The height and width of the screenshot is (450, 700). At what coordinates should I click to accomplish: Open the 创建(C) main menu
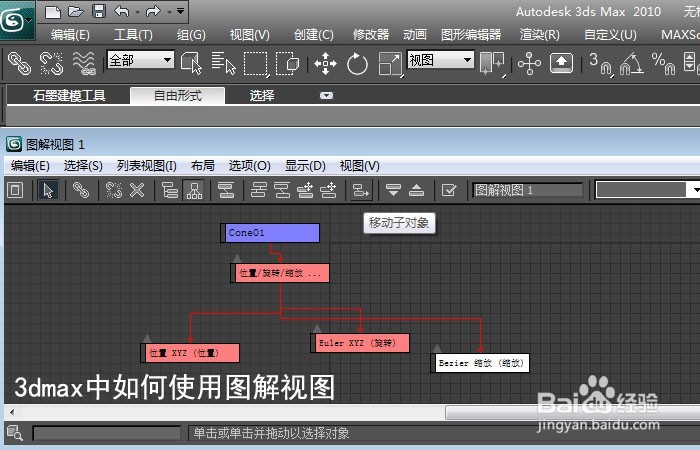(313, 35)
